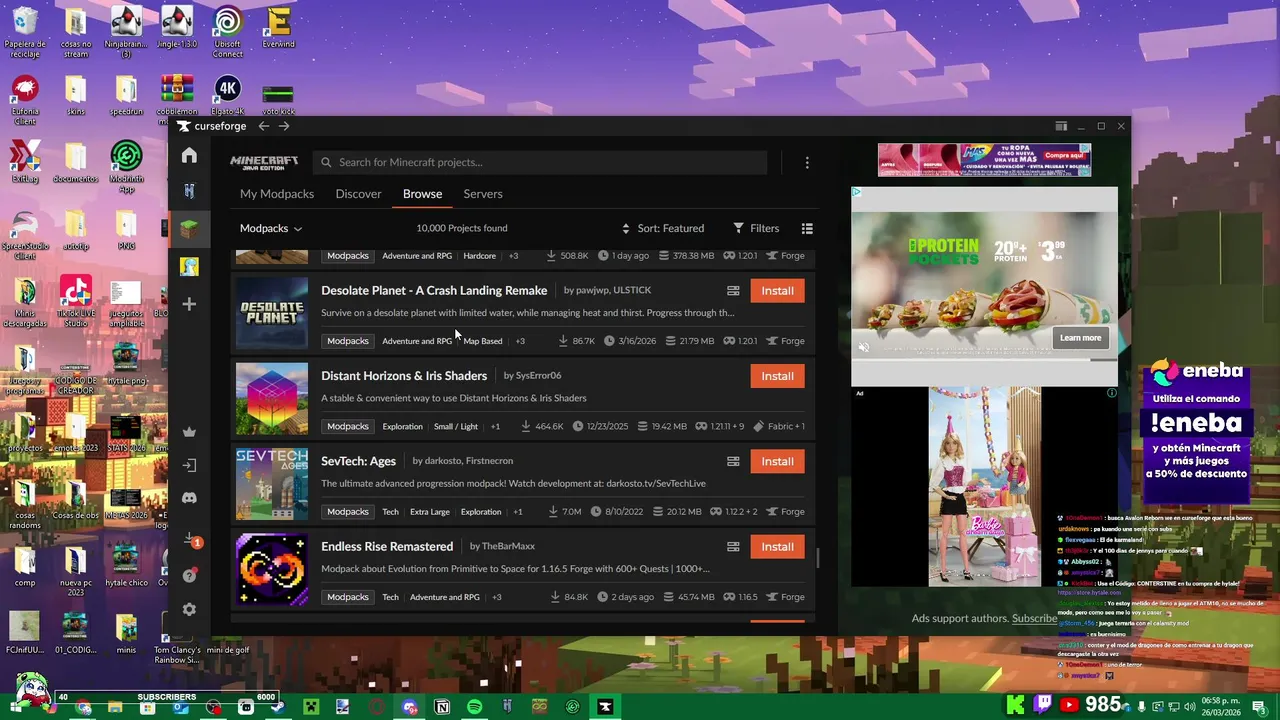This screenshot has height=720, width=1280.
Task: Open the Distant Horizons thumbnail
Action: click(272, 398)
